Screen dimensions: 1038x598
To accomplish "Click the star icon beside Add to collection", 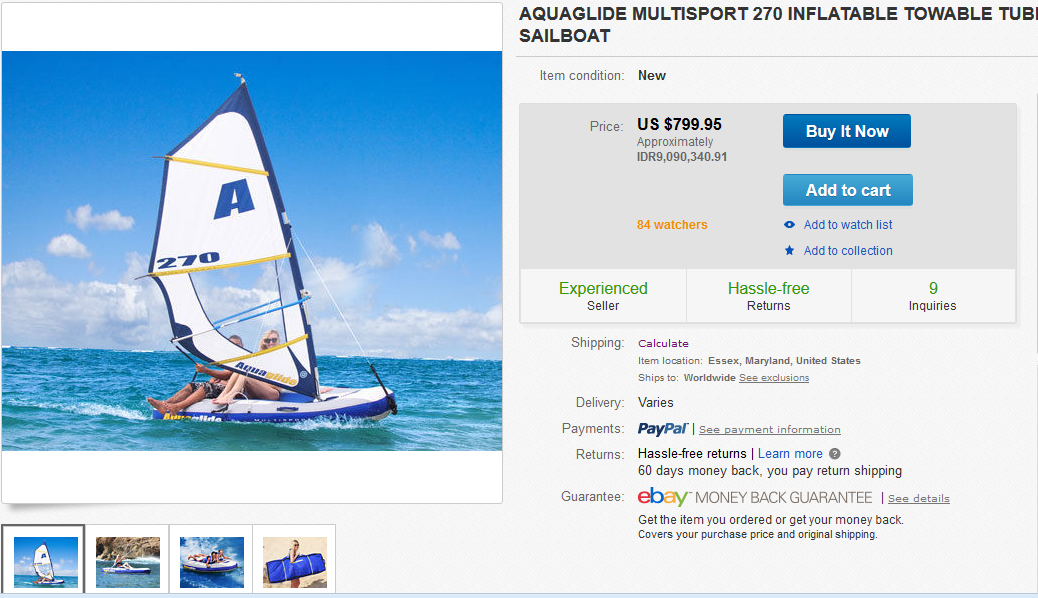I will (790, 251).
